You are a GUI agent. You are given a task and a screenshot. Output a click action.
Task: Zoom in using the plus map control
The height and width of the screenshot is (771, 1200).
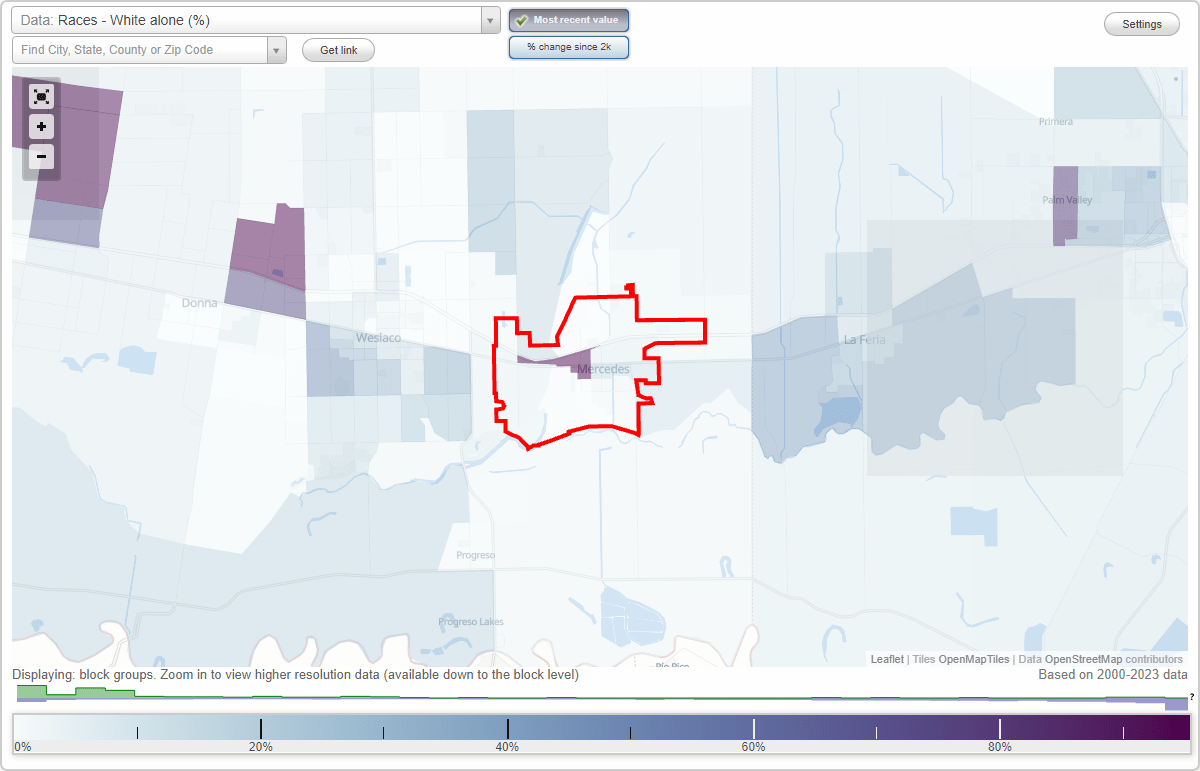pyautogui.click(x=41, y=127)
